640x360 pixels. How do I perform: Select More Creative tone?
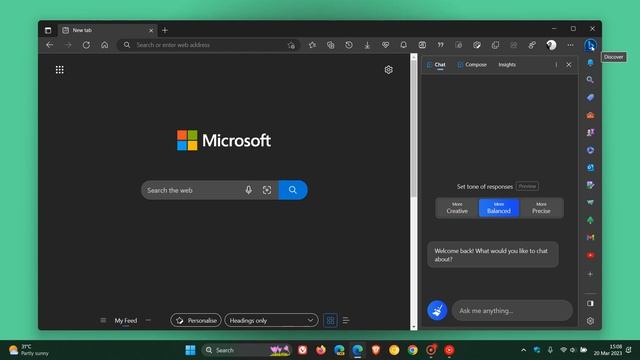tap(457, 208)
